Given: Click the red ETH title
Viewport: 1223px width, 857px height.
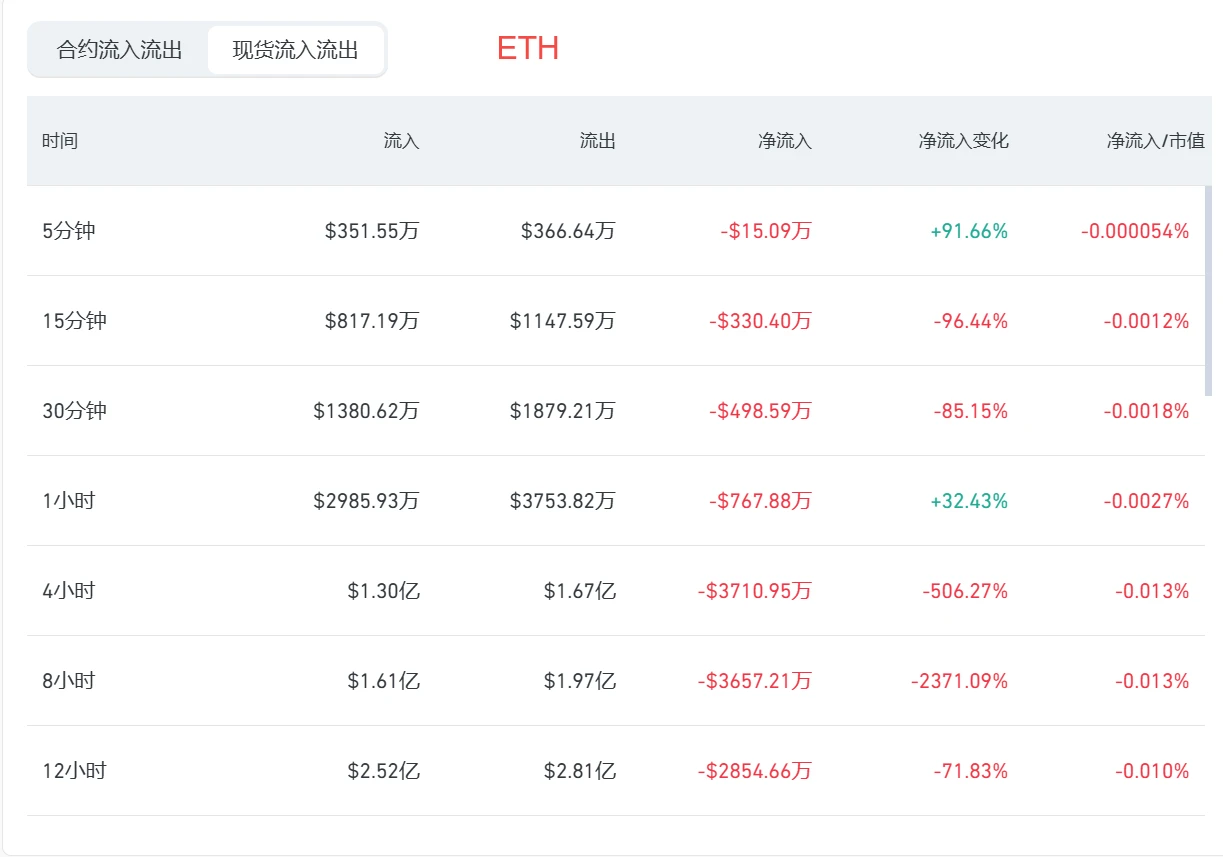Looking at the screenshot, I should [528, 48].
